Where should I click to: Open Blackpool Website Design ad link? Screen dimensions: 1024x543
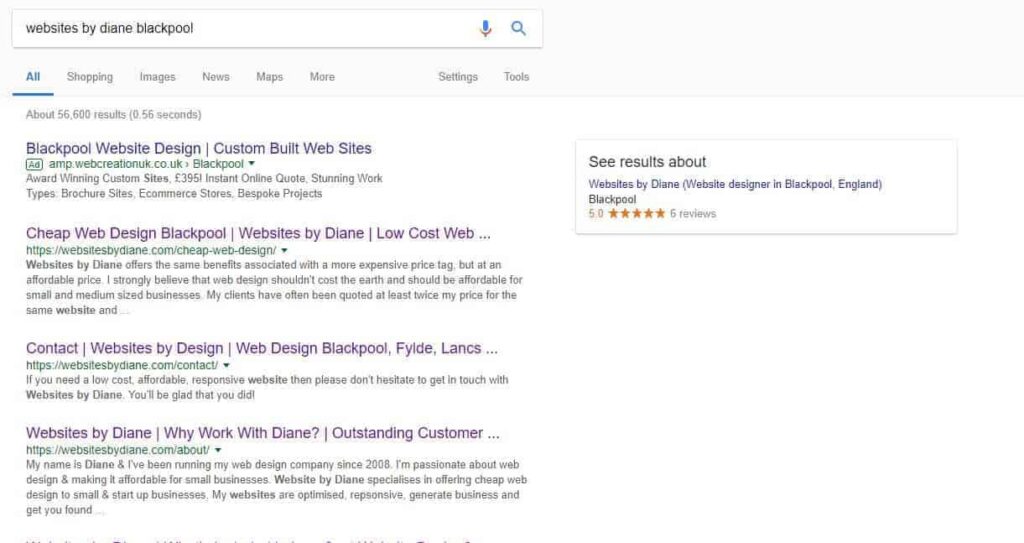click(x=199, y=148)
